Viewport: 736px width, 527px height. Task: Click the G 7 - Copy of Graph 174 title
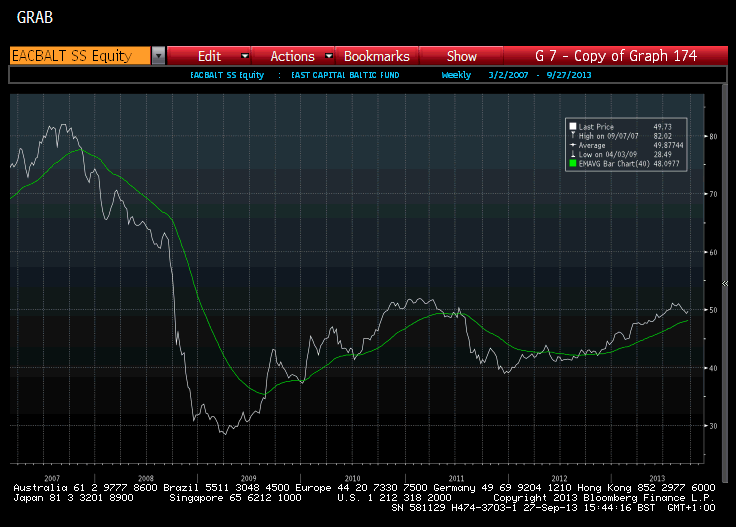pyautogui.click(x=616, y=56)
